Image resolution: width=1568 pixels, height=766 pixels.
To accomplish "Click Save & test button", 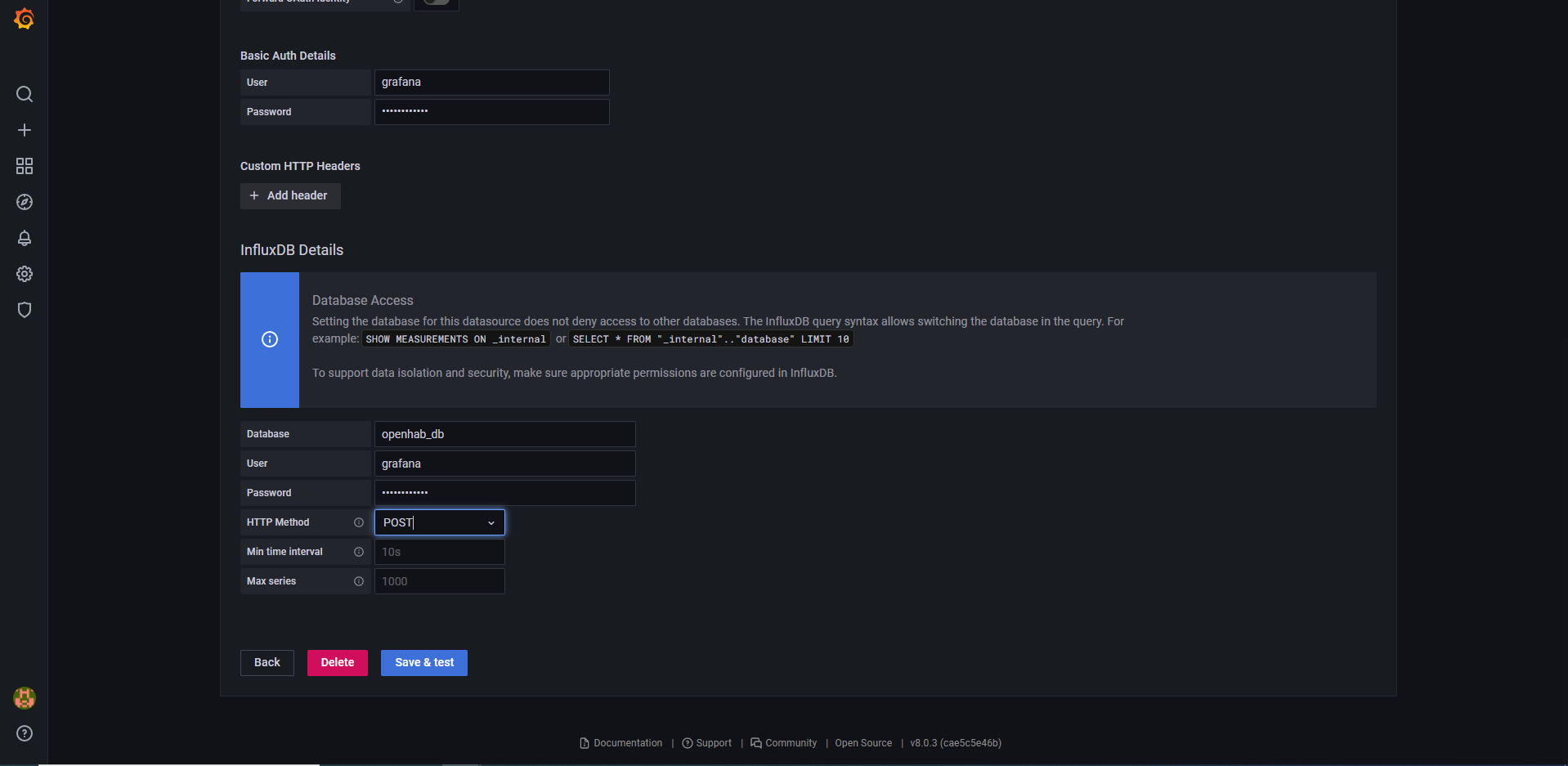I will point(424,663).
